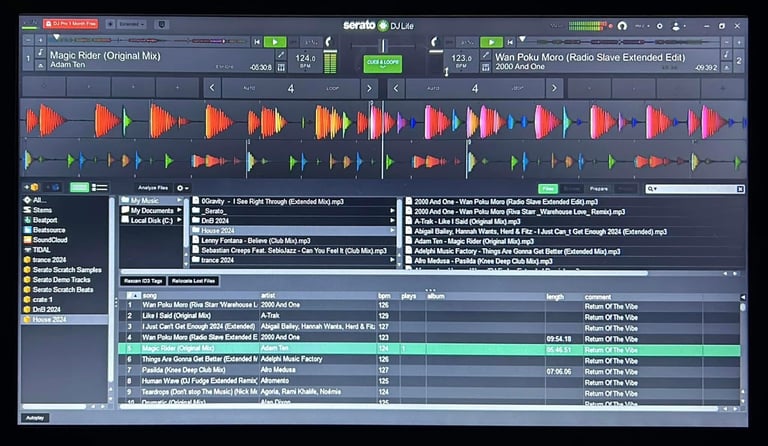The width and height of the screenshot is (768, 446).
Task: Add new crate icon in library toolbar
Action: pyautogui.click(x=31, y=187)
